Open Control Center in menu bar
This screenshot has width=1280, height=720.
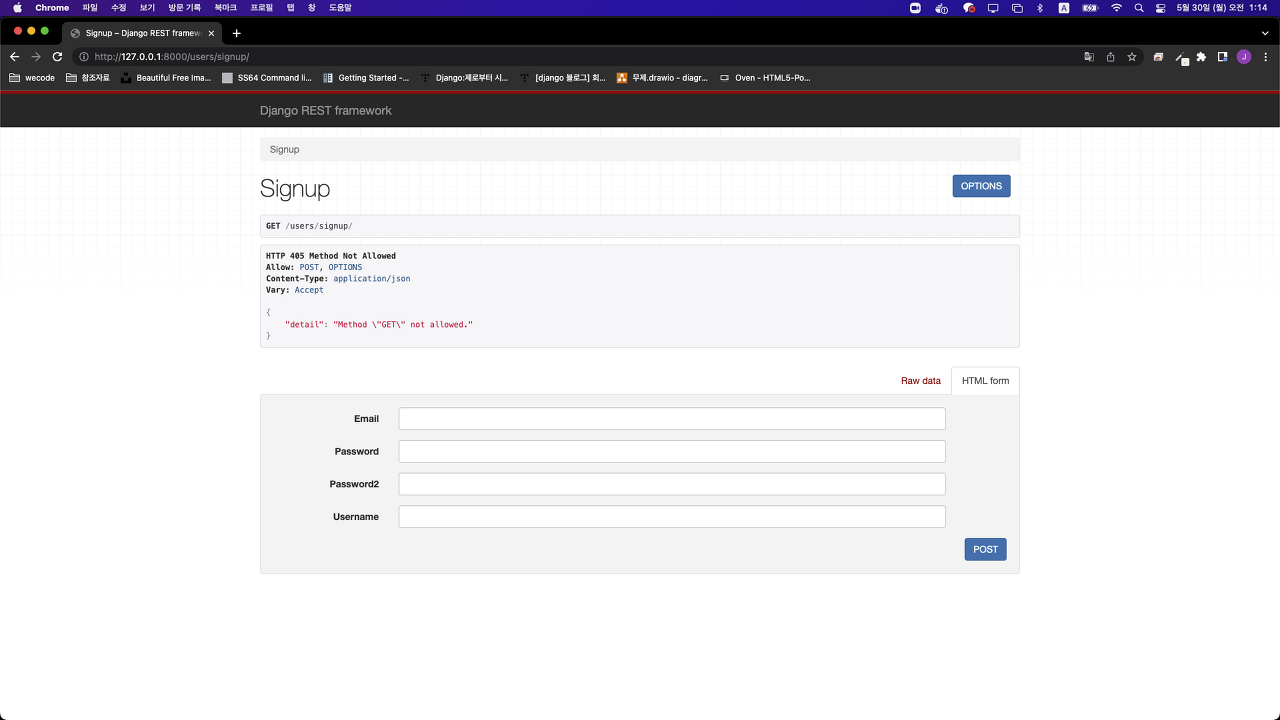(1161, 7)
